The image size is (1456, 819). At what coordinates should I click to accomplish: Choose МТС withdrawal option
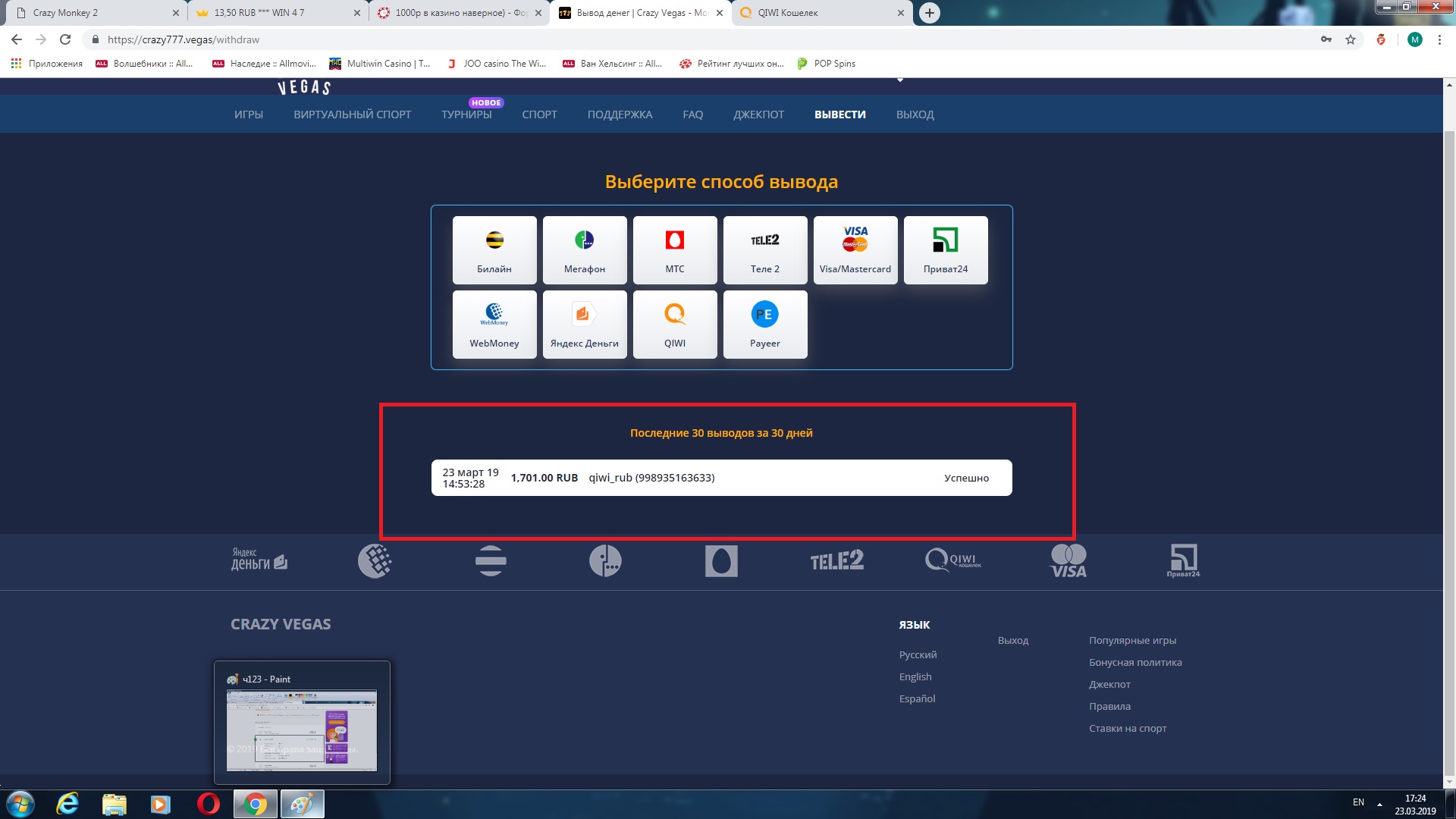[x=675, y=250]
